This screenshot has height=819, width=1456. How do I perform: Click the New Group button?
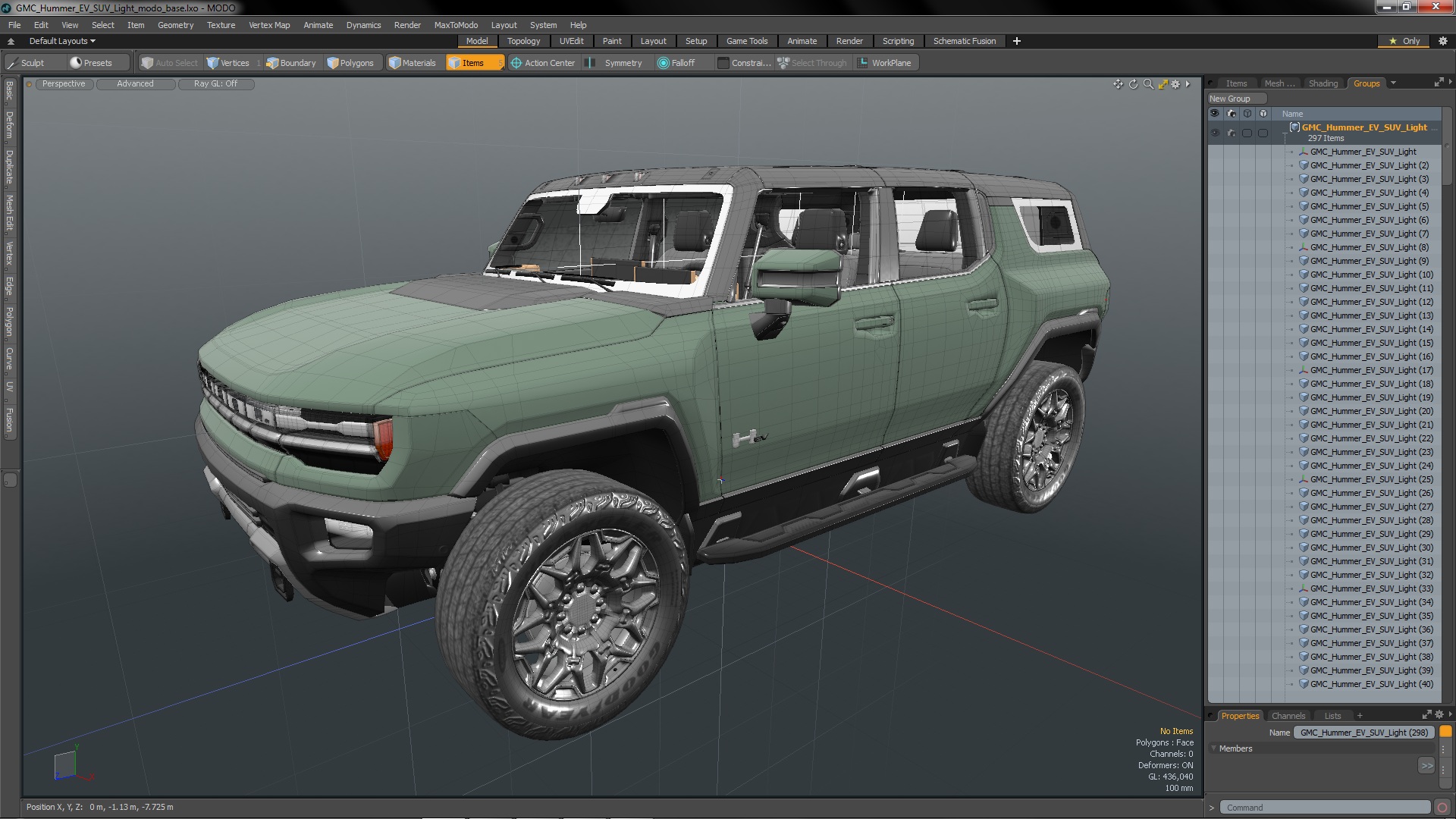[x=1237, y=99]
